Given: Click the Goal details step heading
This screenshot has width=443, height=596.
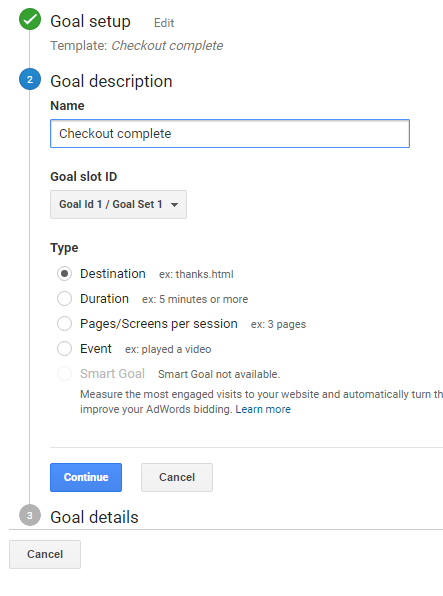Looking at the screenshot, I should pyautogui.click(x=94, y=517).
